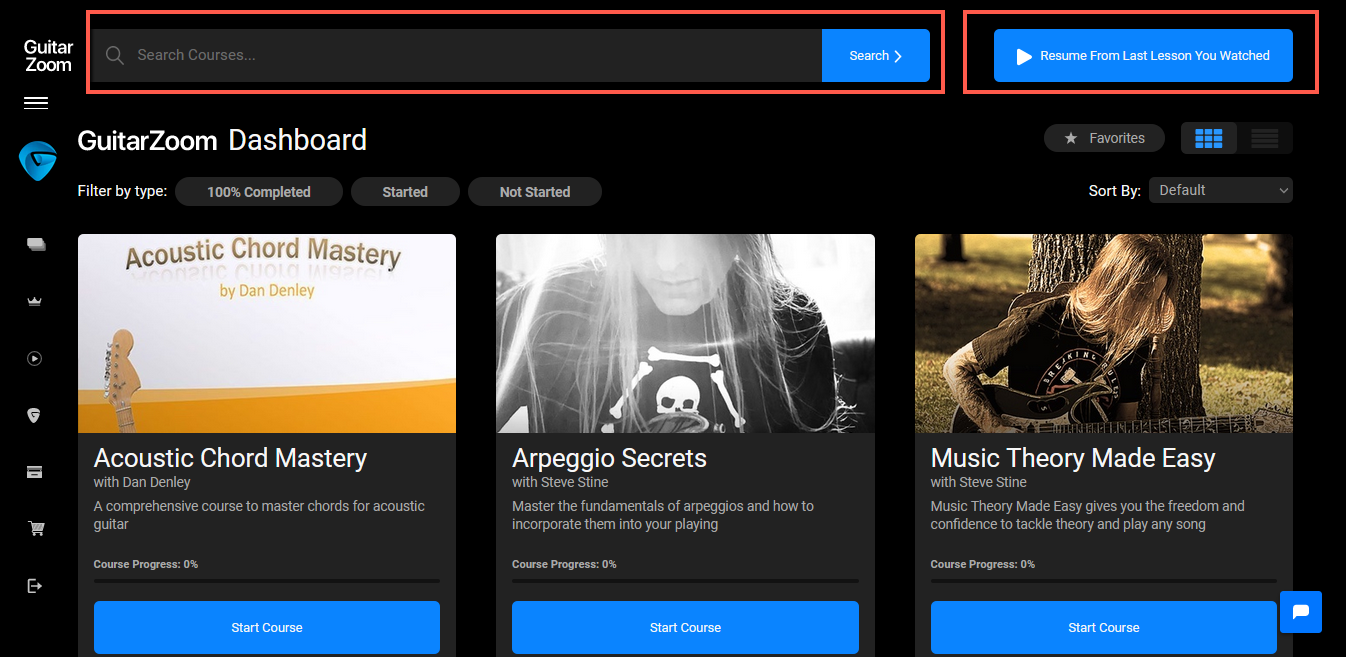Viewport: 1346px width, 657px height.
Task: Filter courses by Started
Action: pos(405,192)
